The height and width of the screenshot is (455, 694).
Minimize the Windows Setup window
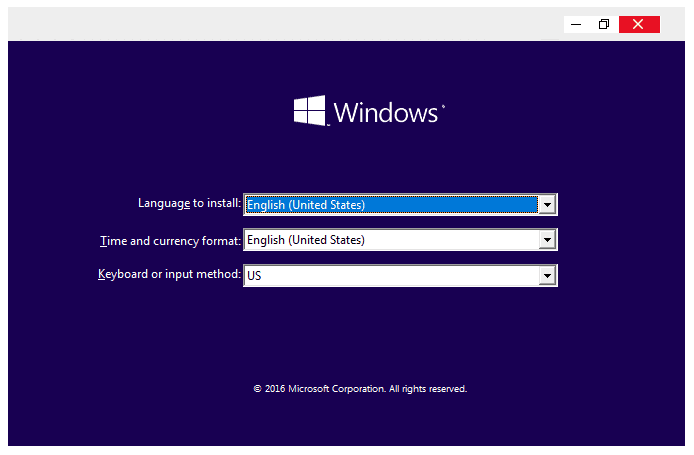click(576, 24)
